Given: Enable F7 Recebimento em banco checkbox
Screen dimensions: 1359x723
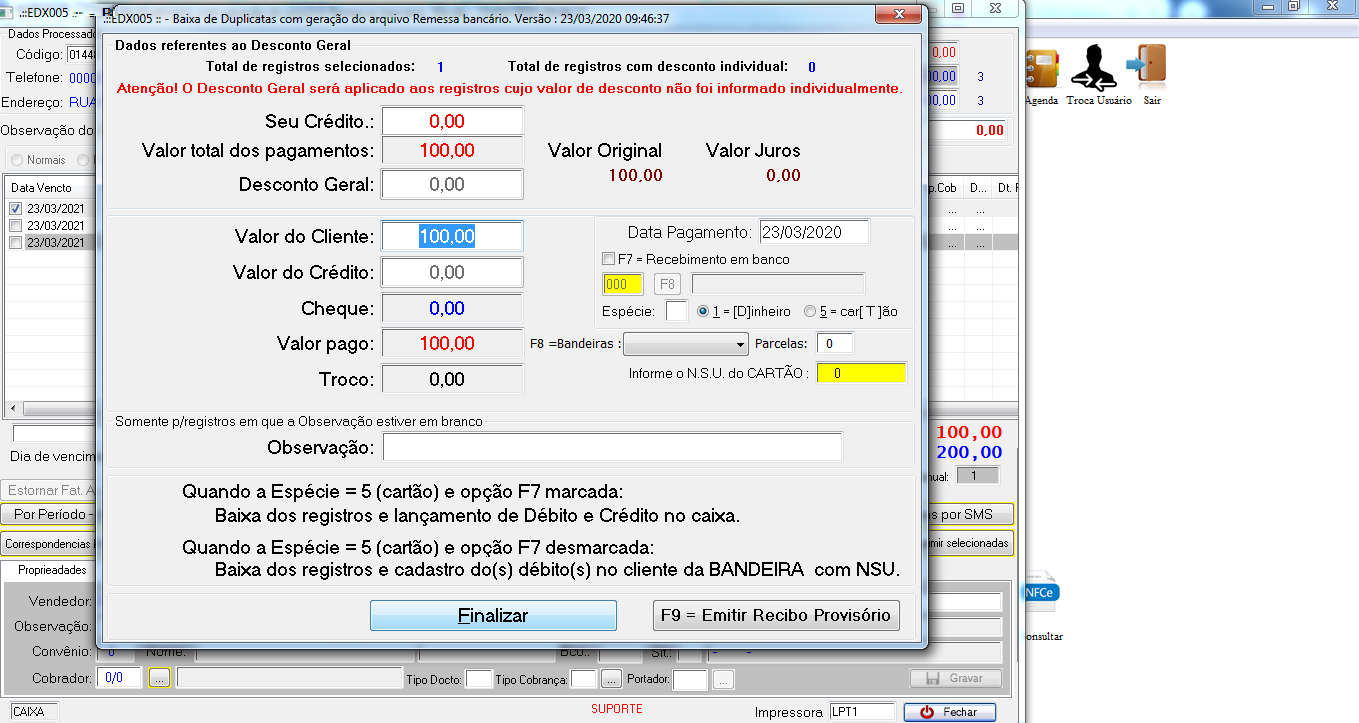Looking at the screenshot, I should tap(609, 259).
